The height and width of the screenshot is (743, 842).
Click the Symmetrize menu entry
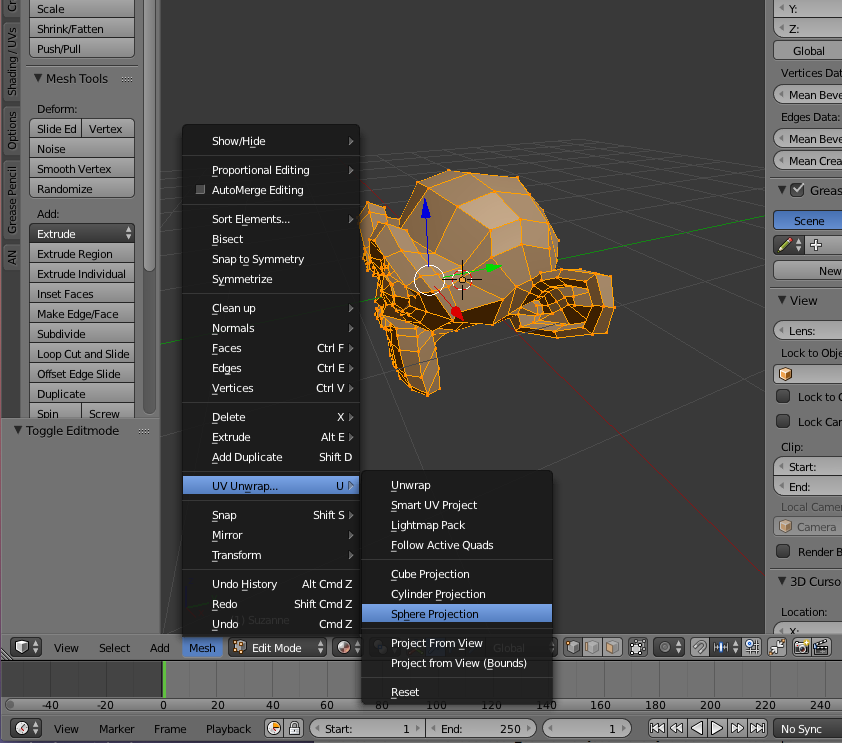pos(271,279)
